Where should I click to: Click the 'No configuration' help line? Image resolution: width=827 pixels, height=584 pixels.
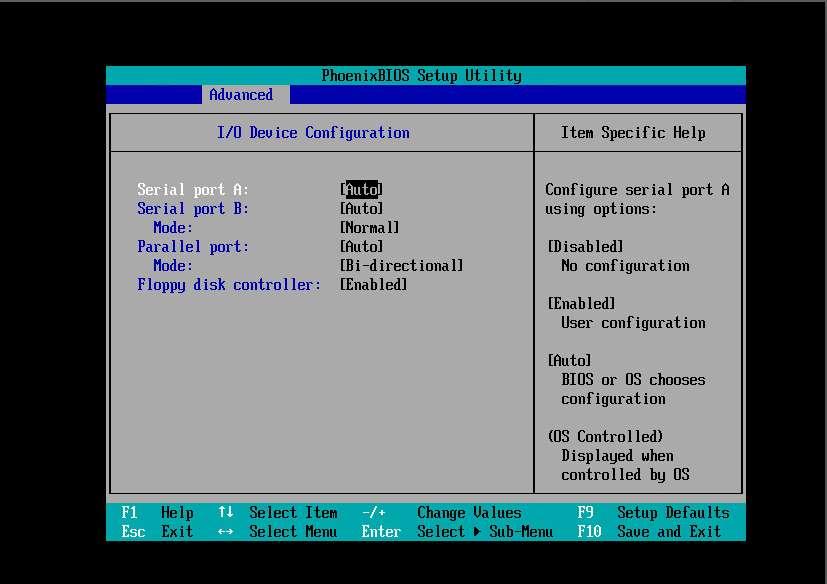(x=626, y=265)
